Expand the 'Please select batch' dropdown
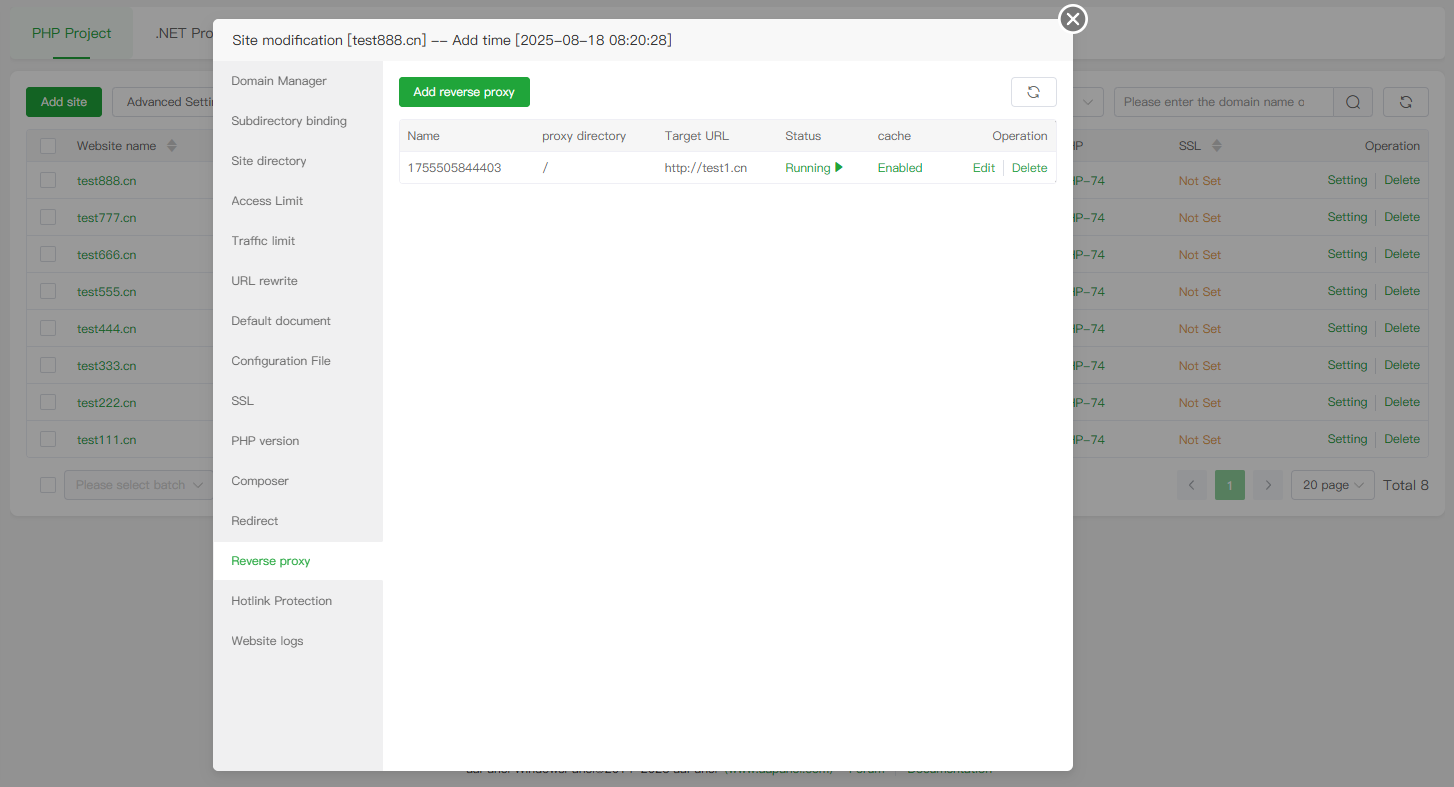Viewport: 1454px width, 787px height. [138, 485]
